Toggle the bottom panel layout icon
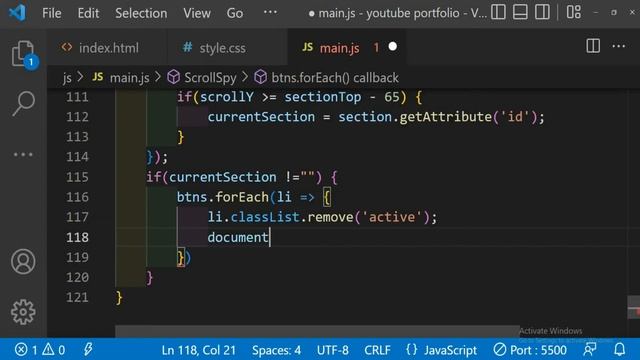Image resolution: width=640 pixels, height=360 pixels. [x=520, y=12]
